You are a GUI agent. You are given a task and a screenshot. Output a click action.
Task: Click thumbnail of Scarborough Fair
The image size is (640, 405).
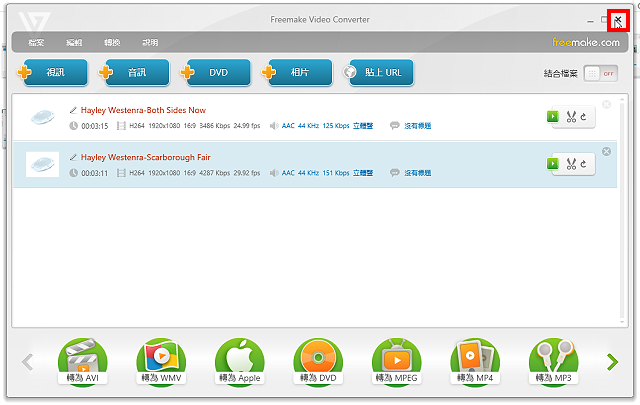click(x=42, y=165)
